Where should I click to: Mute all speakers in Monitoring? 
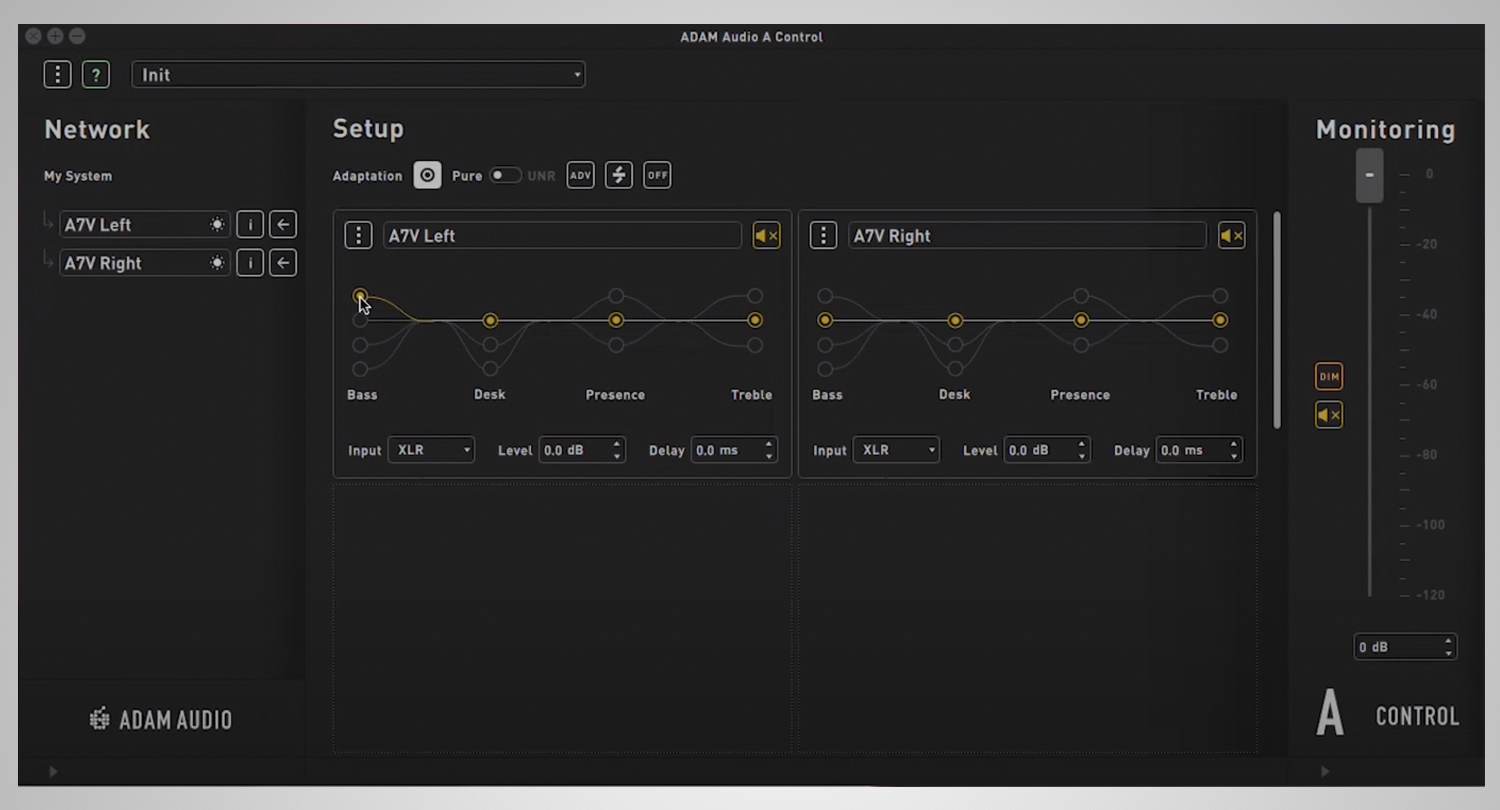(1329, 415)
